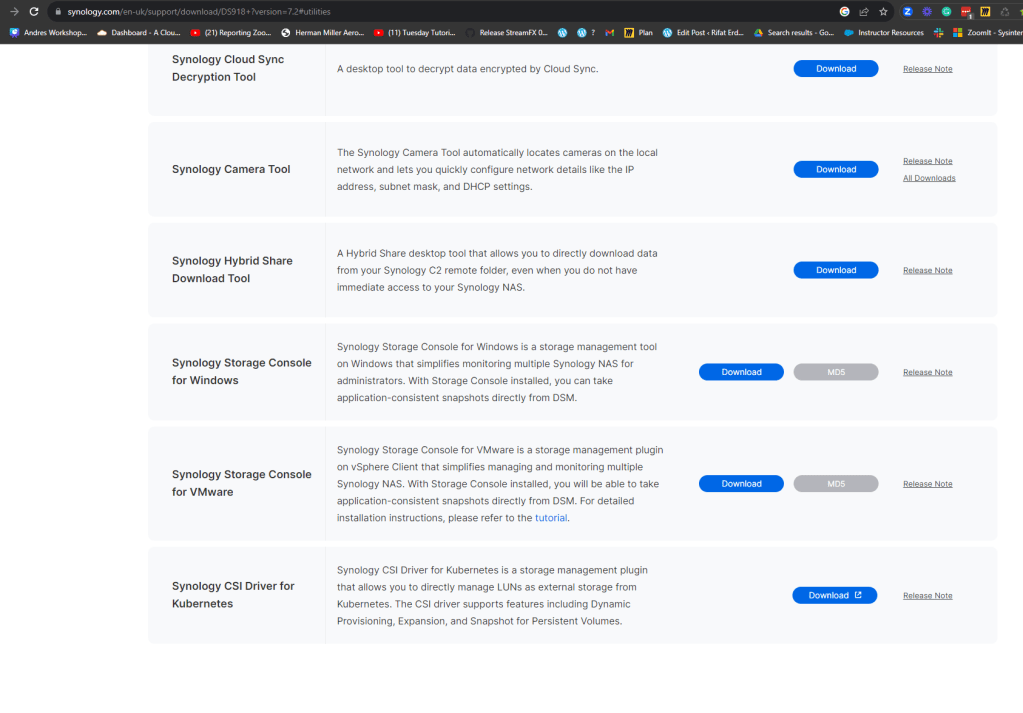Open Release Note for CSI Driver for Kubernetes

927,595
